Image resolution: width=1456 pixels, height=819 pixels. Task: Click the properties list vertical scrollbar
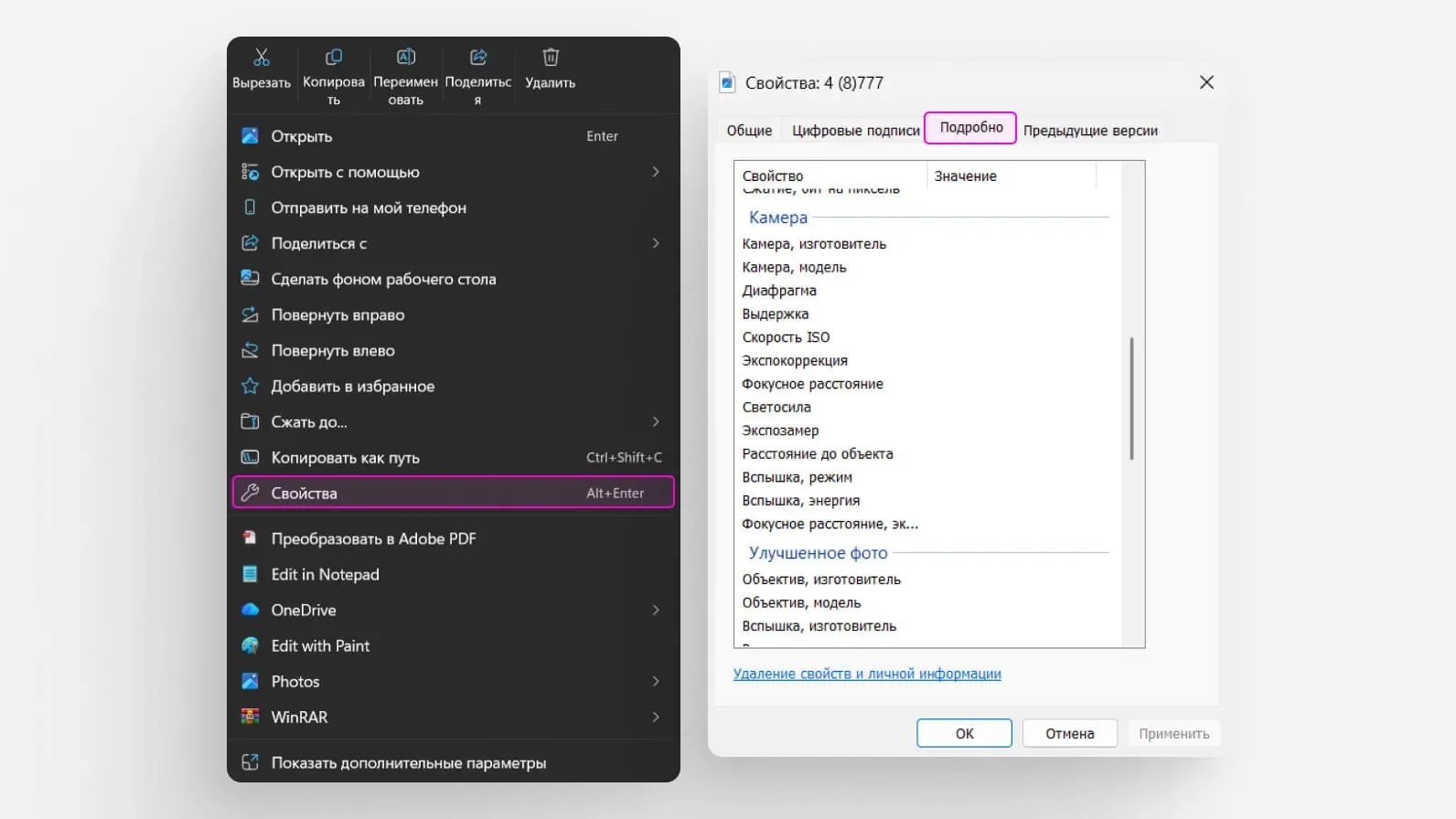coord(1132,399)
